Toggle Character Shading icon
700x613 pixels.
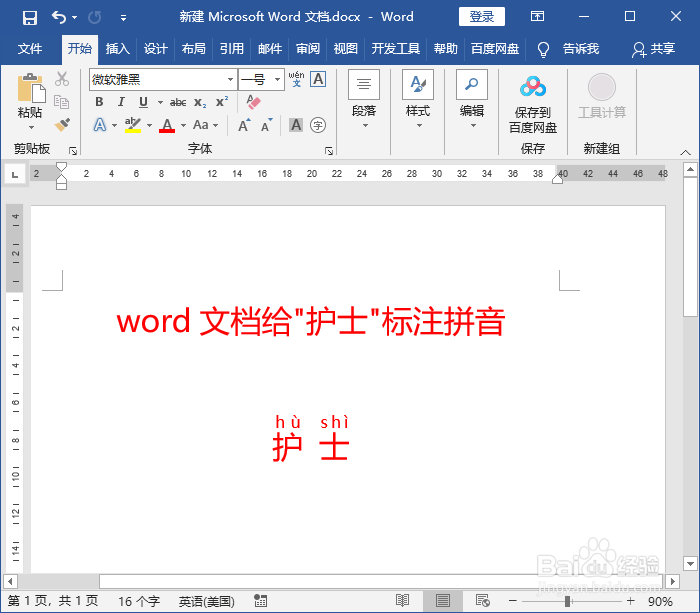pos(296,125)
